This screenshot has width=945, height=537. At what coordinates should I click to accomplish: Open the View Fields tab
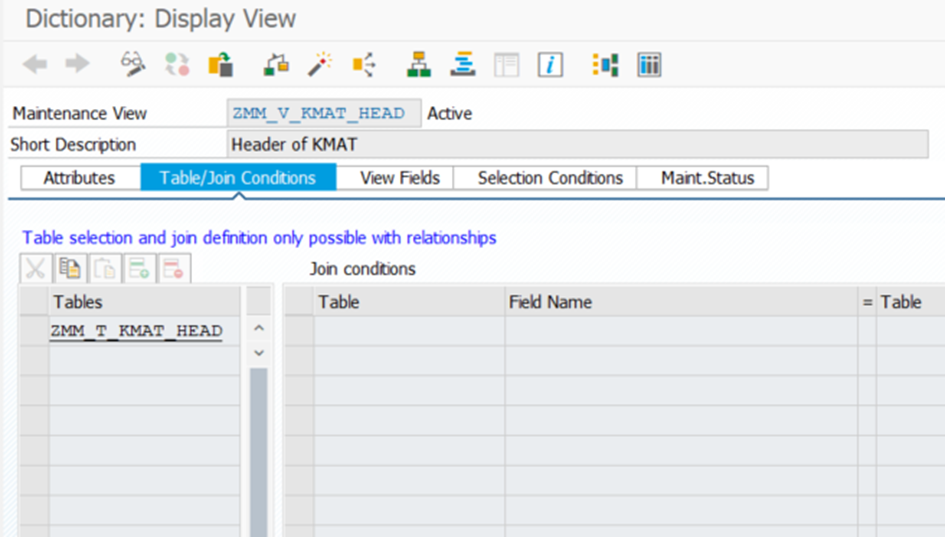[x=399, y=178]
